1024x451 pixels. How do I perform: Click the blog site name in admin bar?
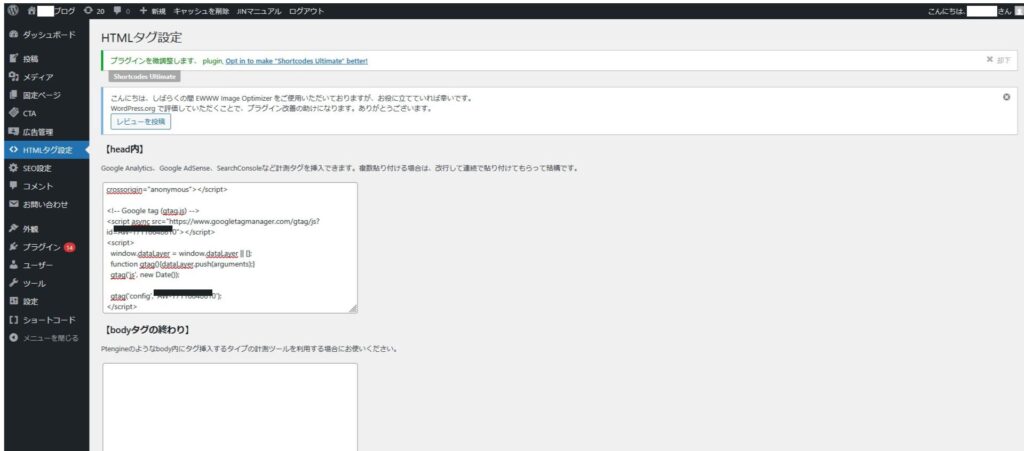pos(57,11)
